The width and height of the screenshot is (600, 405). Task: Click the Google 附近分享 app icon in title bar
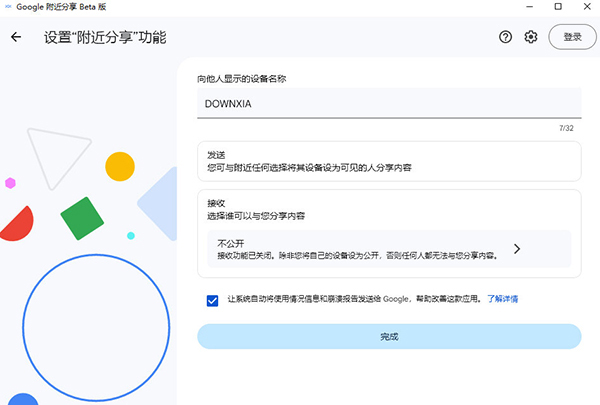coord(8,7)
